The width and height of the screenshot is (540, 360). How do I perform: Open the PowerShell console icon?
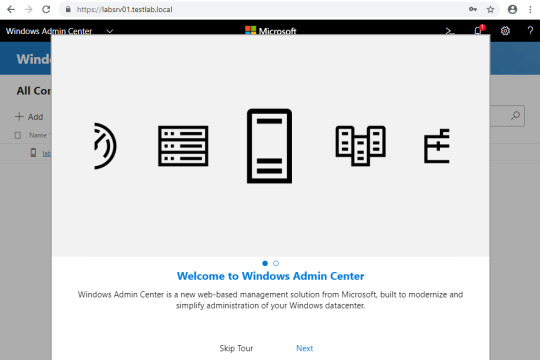tap(449, 31)
